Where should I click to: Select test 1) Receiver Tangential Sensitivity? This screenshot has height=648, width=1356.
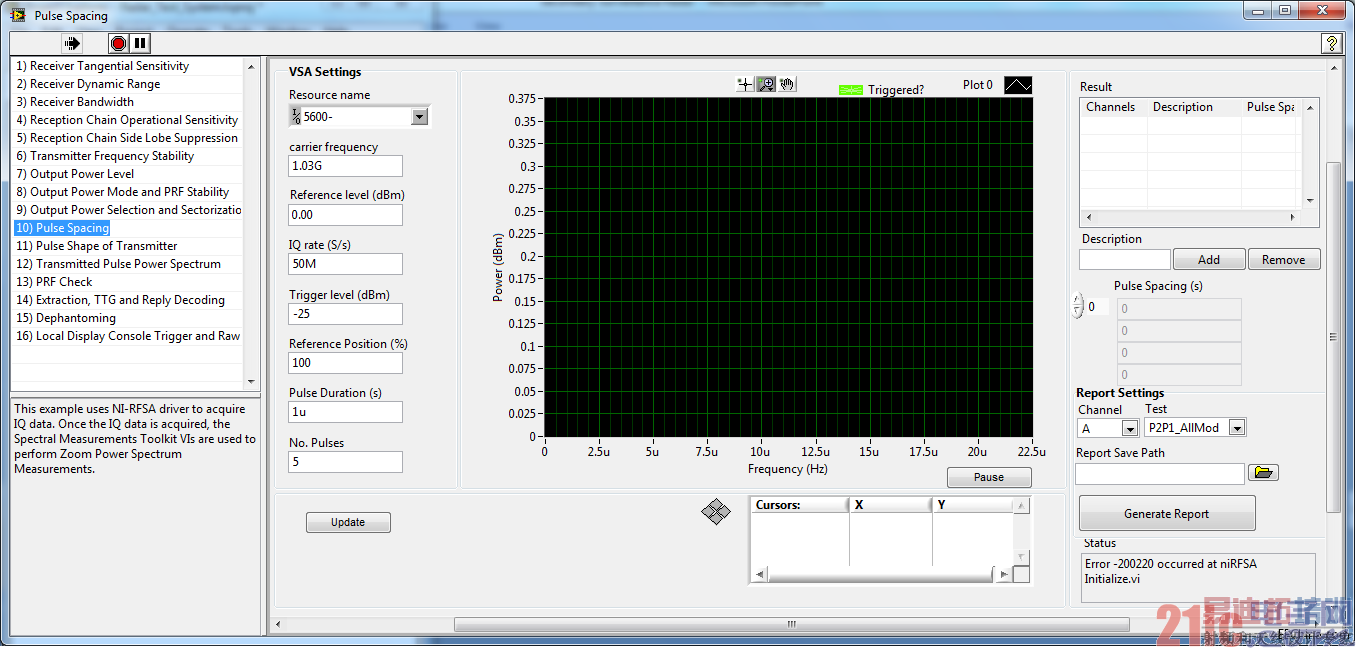127,66
